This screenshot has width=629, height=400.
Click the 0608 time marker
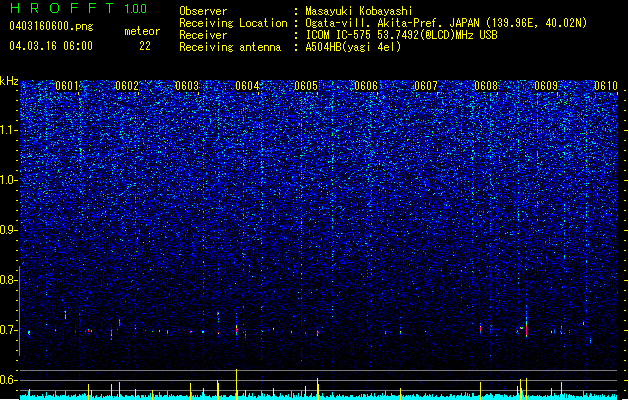click(486, 86)
